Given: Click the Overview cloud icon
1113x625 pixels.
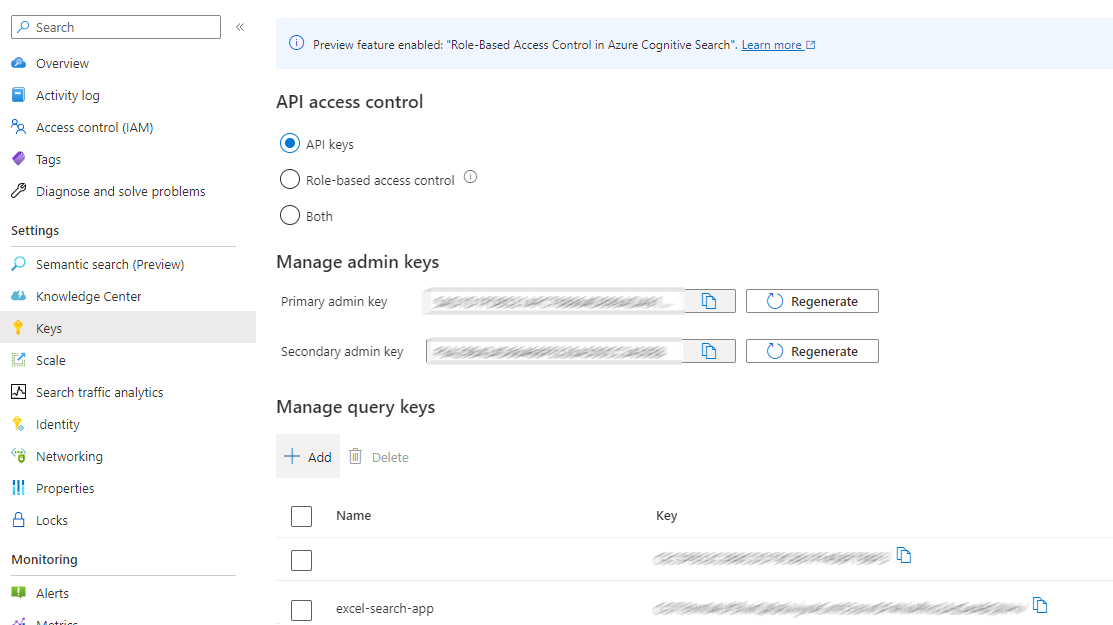Looking at the screenshot, I should coord(19,63).
